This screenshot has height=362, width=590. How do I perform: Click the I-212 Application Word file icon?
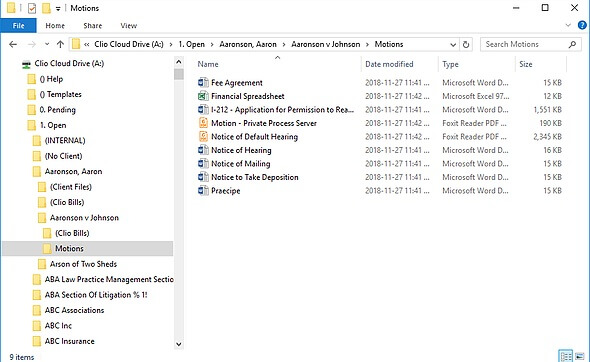(x=203, y=110)
